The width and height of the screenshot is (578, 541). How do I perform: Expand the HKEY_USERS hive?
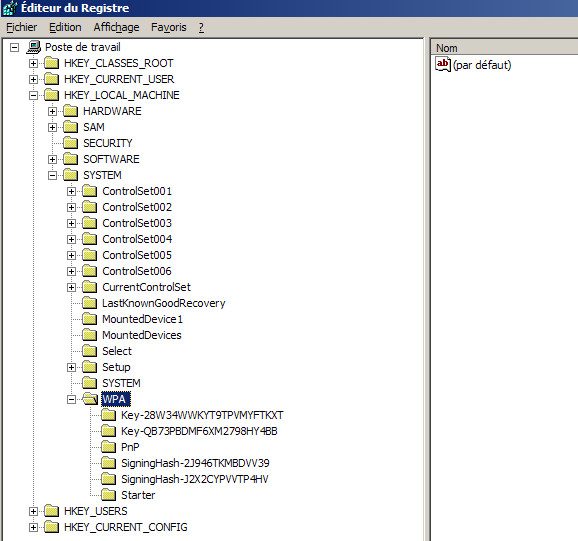point(33,511)
